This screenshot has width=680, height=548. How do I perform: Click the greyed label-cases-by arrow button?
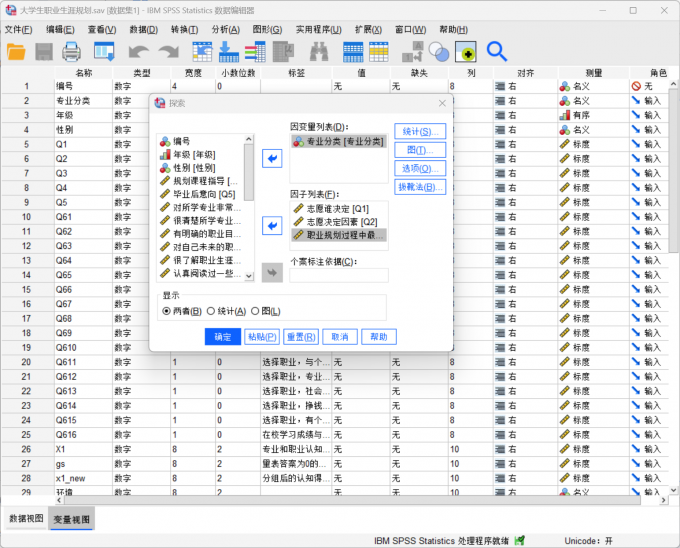click(x=272, y=273)
